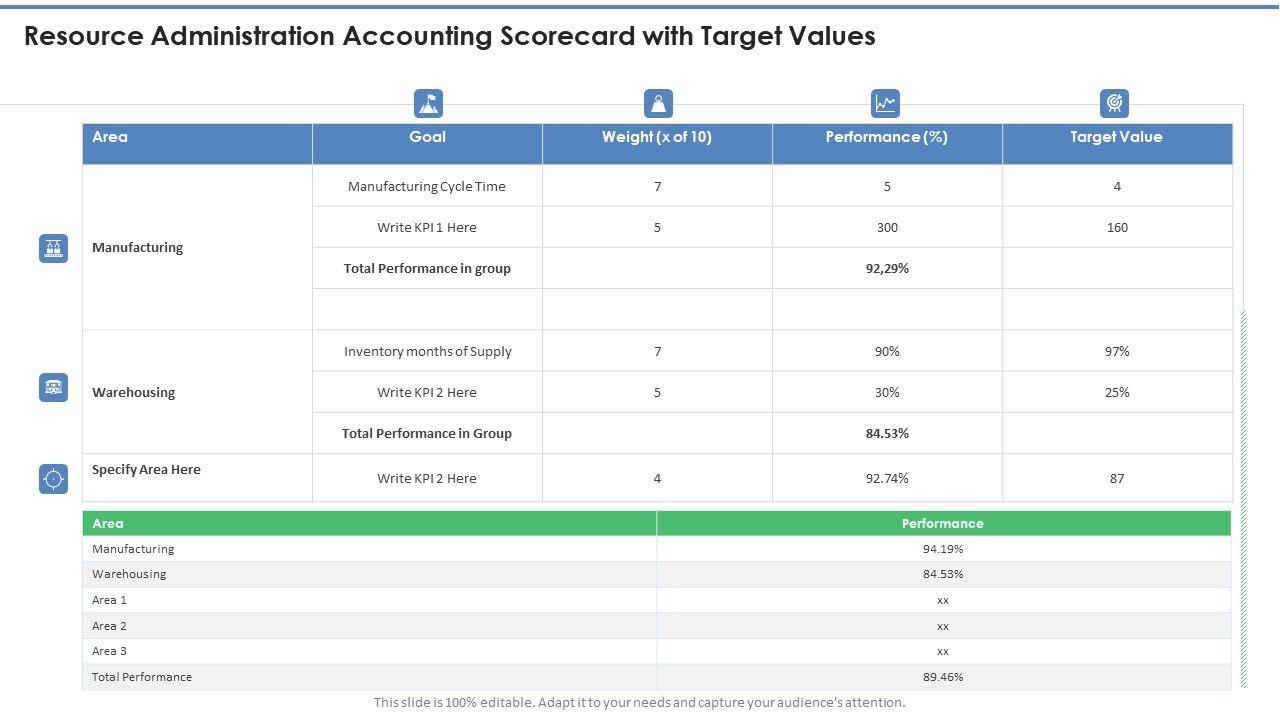Click the target bullseye icon above Target Value
This screenshot has height=720, width=1280.
(x=1114, y=103)
